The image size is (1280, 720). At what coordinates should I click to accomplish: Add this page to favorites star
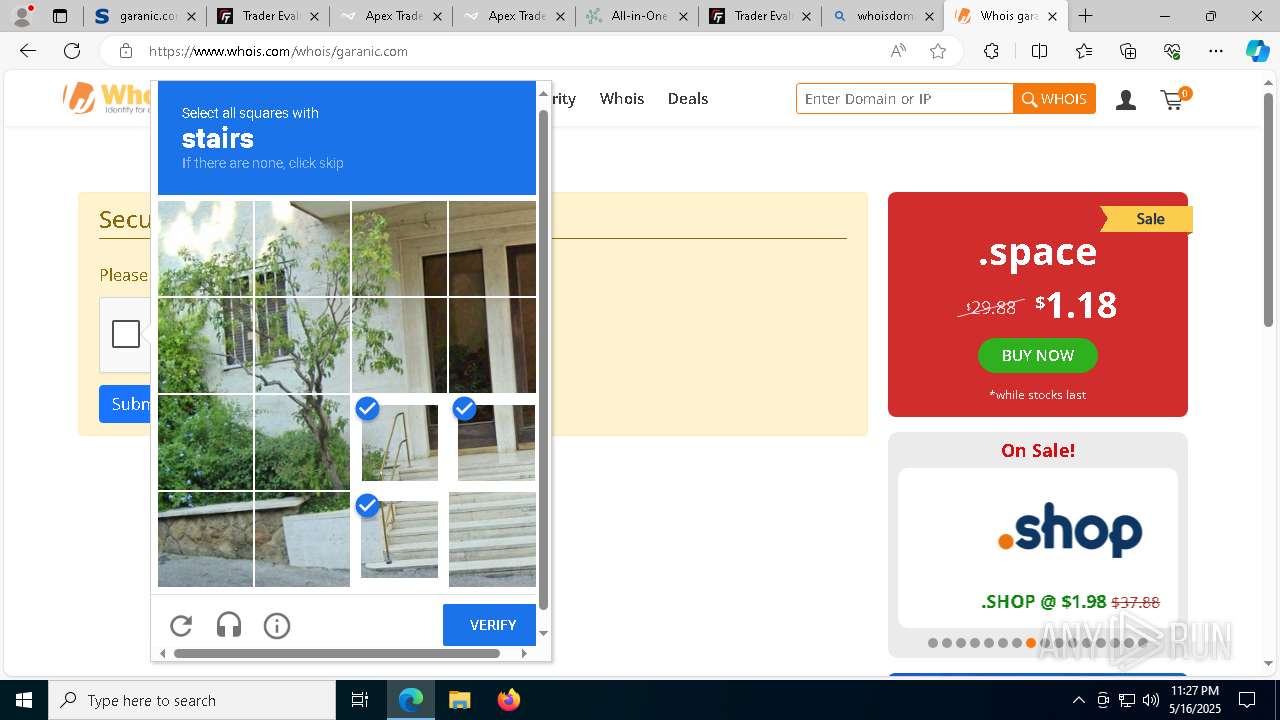938,51
